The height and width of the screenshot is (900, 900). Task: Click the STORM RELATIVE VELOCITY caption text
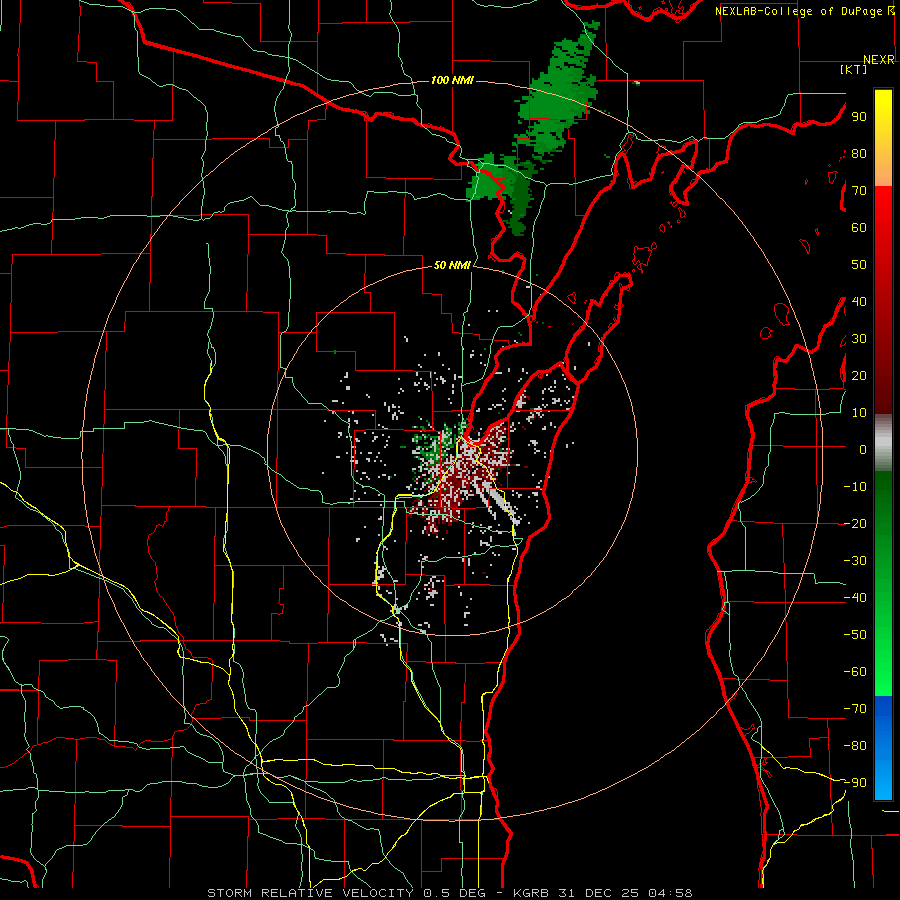tap(310, 893)
